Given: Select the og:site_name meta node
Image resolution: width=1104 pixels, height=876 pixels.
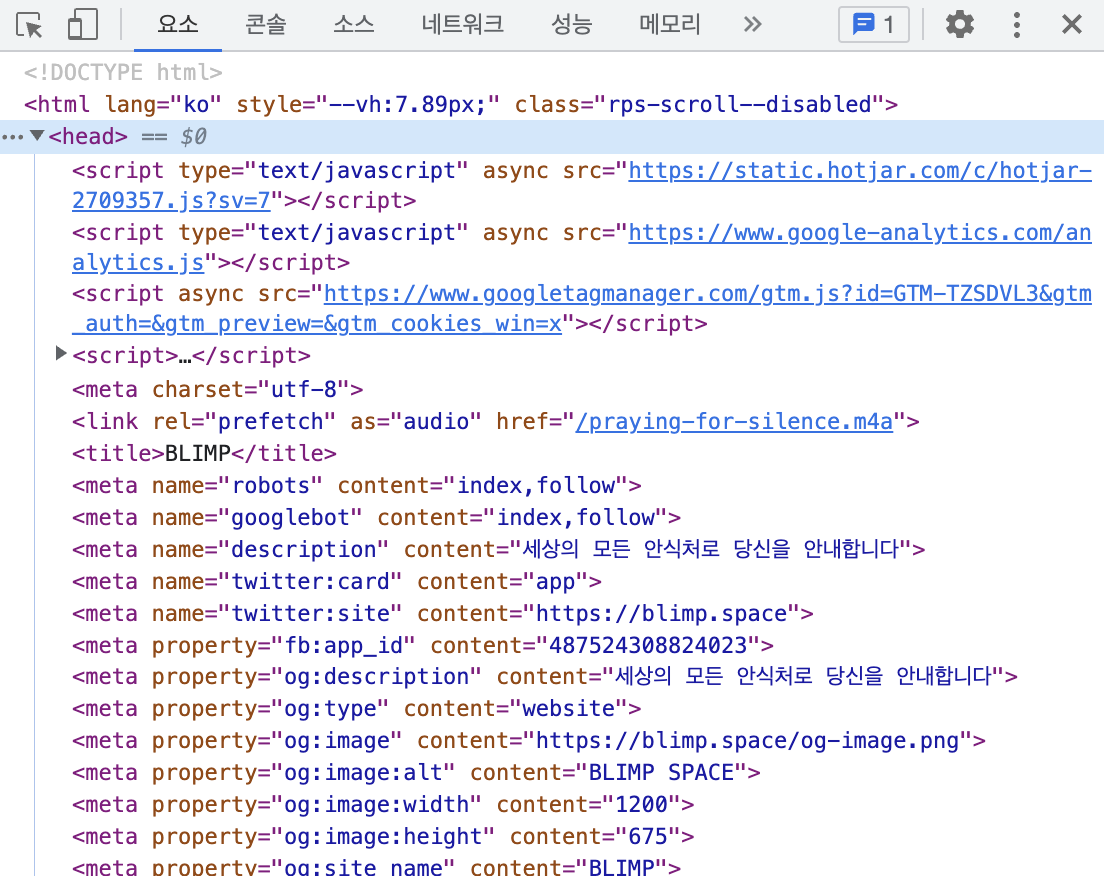Looking at the screenshot, I should pos(377,866).
